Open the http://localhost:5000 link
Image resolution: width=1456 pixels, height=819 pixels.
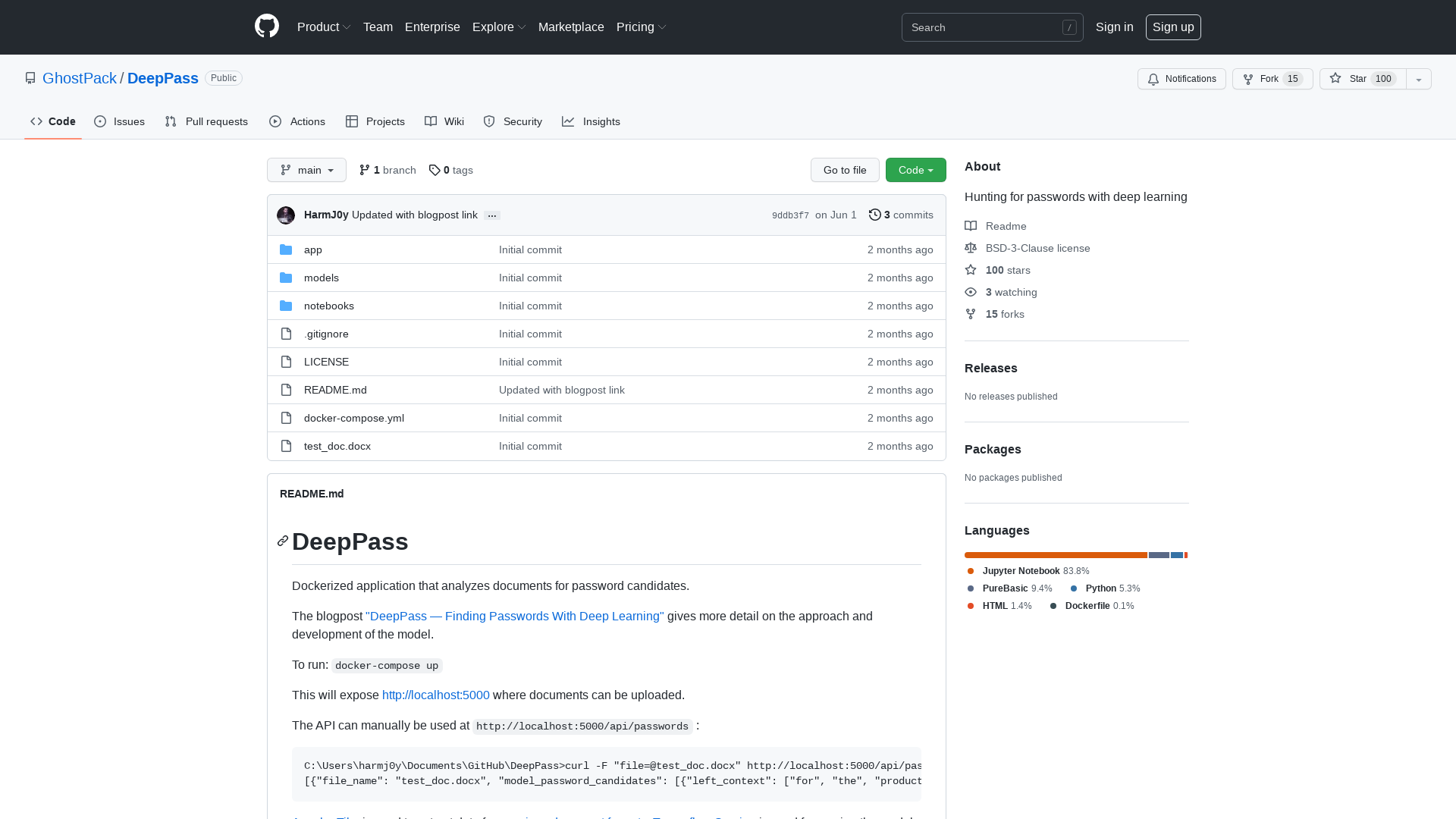[x=436, y=695]
